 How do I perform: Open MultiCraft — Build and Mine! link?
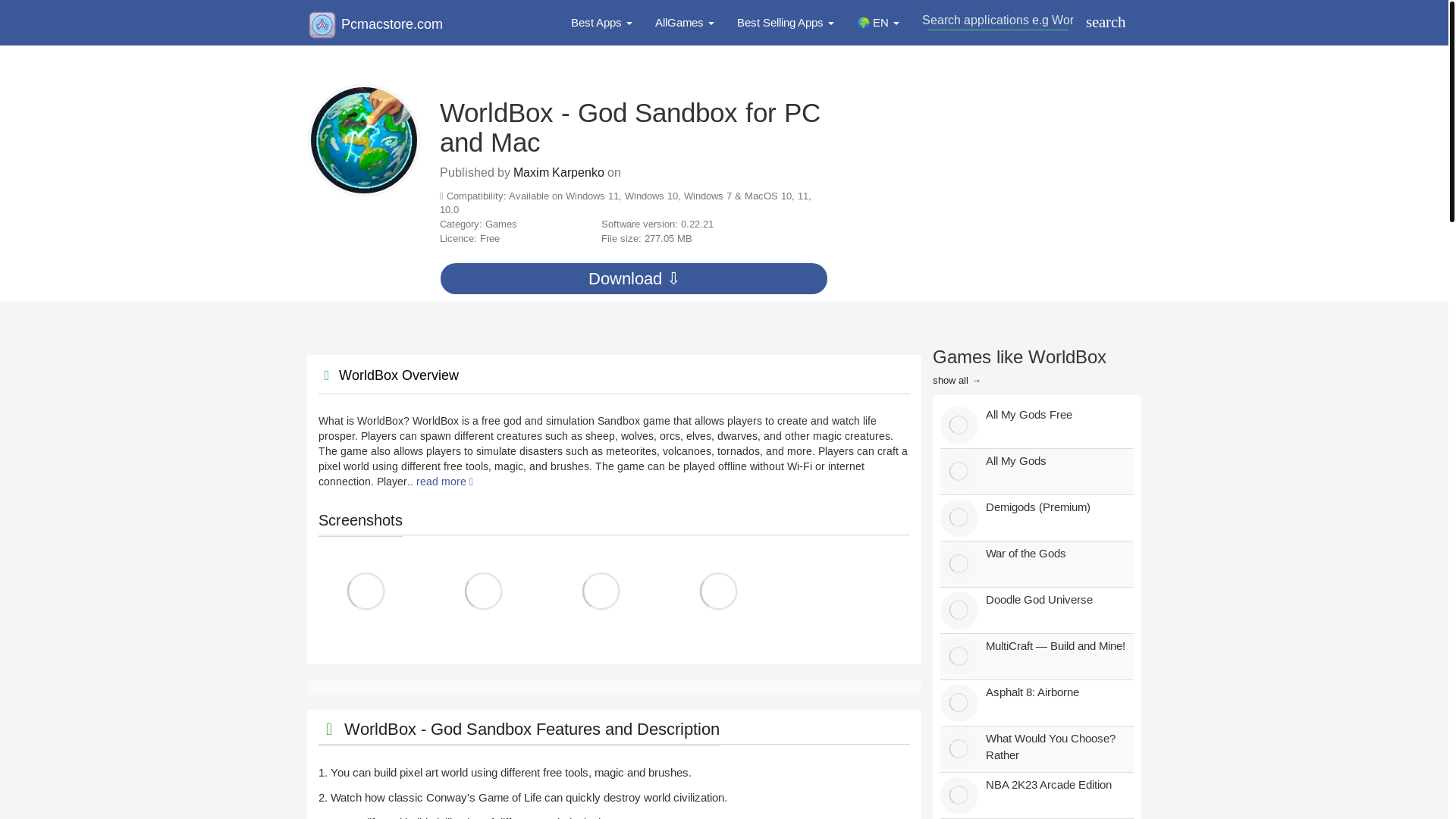1055,646
